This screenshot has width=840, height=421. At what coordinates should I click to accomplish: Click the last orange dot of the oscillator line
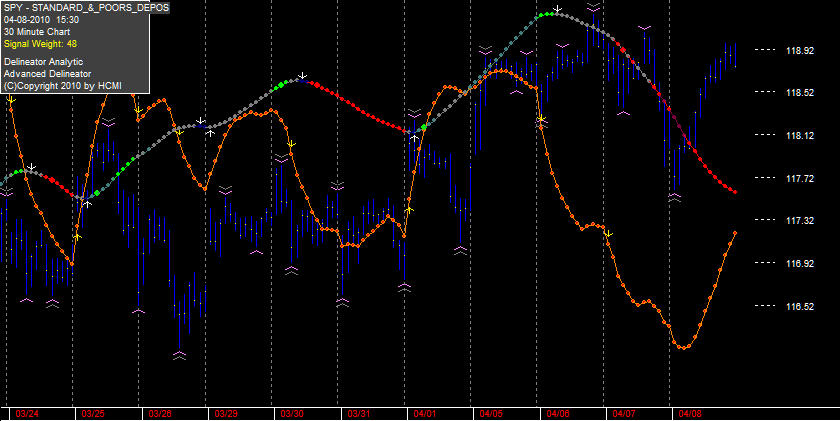[x=735, y=233]
